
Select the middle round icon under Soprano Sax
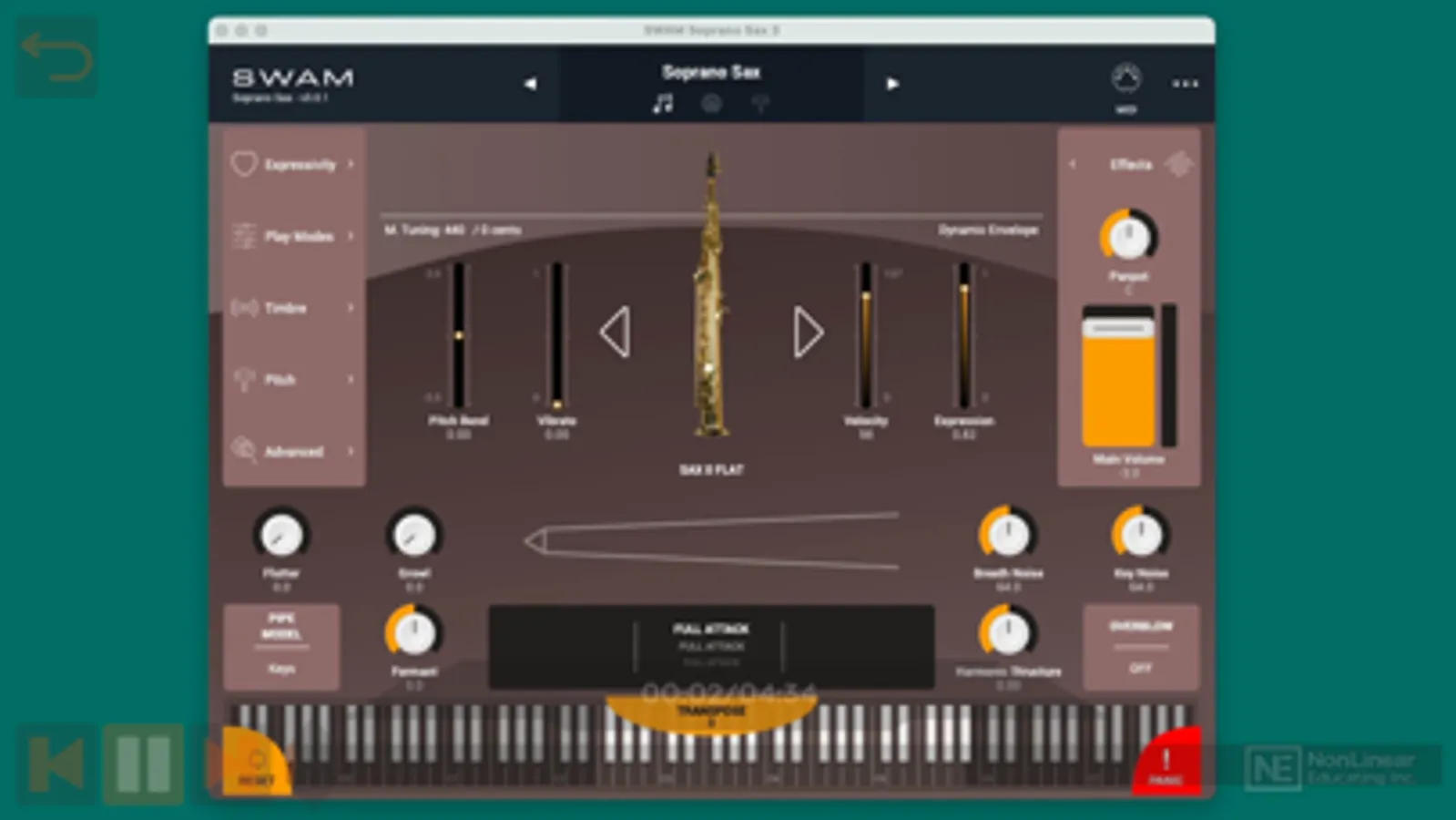[x=711, y=104]
